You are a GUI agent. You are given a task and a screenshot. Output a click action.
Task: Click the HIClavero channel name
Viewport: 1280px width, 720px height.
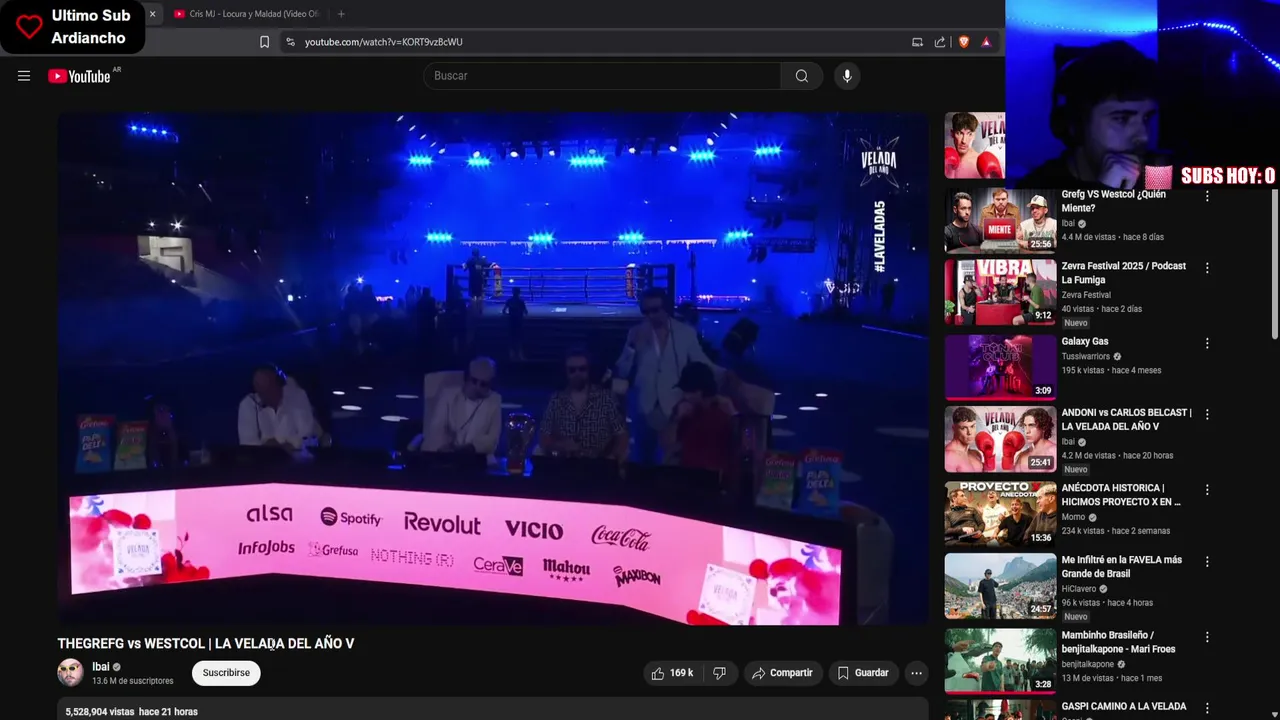[1079, 589]
